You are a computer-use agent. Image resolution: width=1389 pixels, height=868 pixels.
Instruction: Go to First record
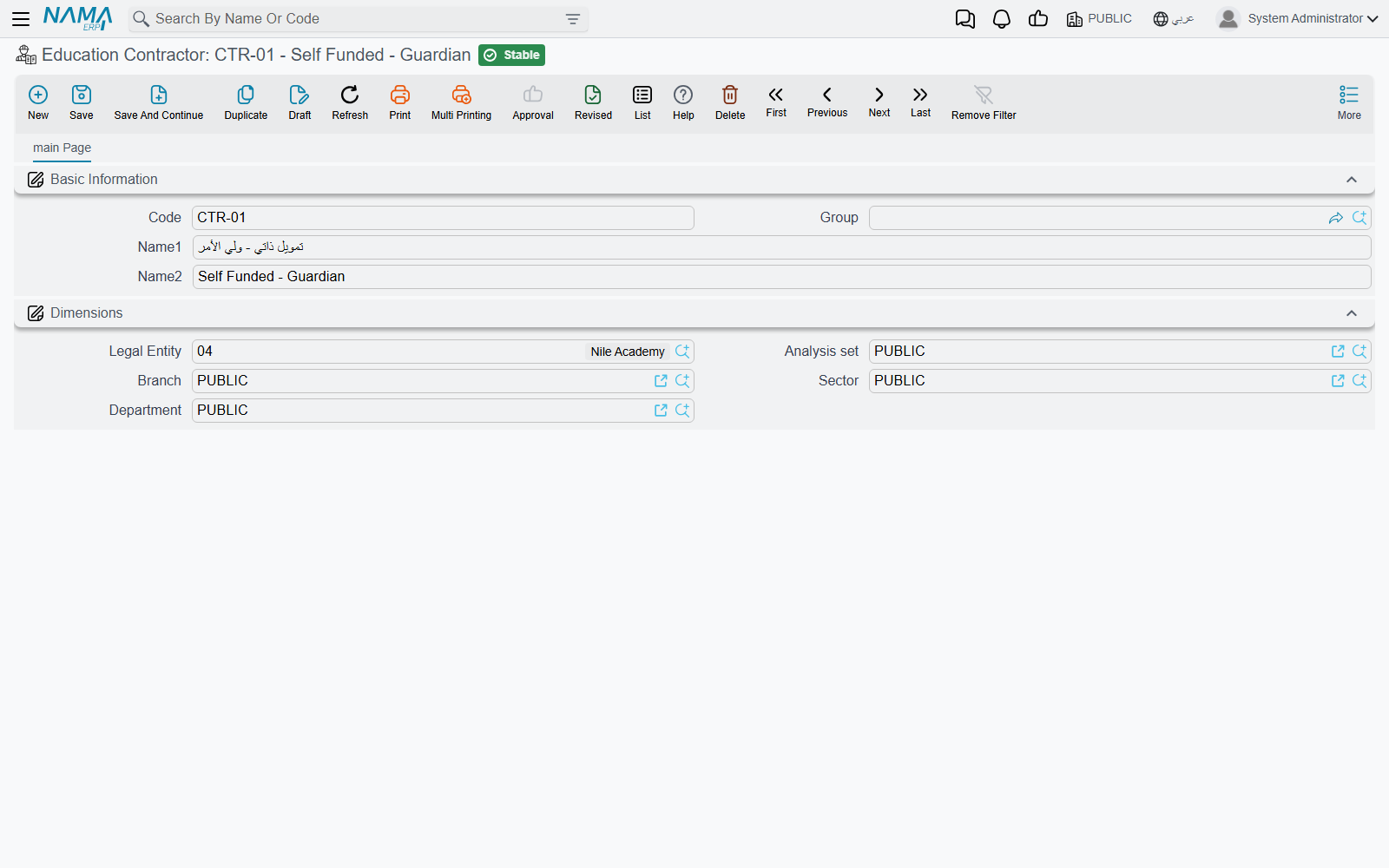[776, 102]
